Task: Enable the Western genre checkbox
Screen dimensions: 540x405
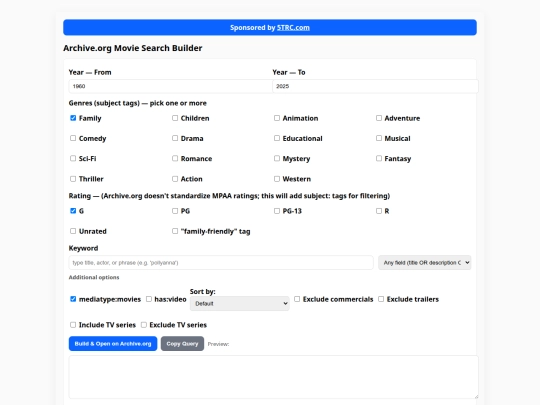Action: [x=277, y=179]
